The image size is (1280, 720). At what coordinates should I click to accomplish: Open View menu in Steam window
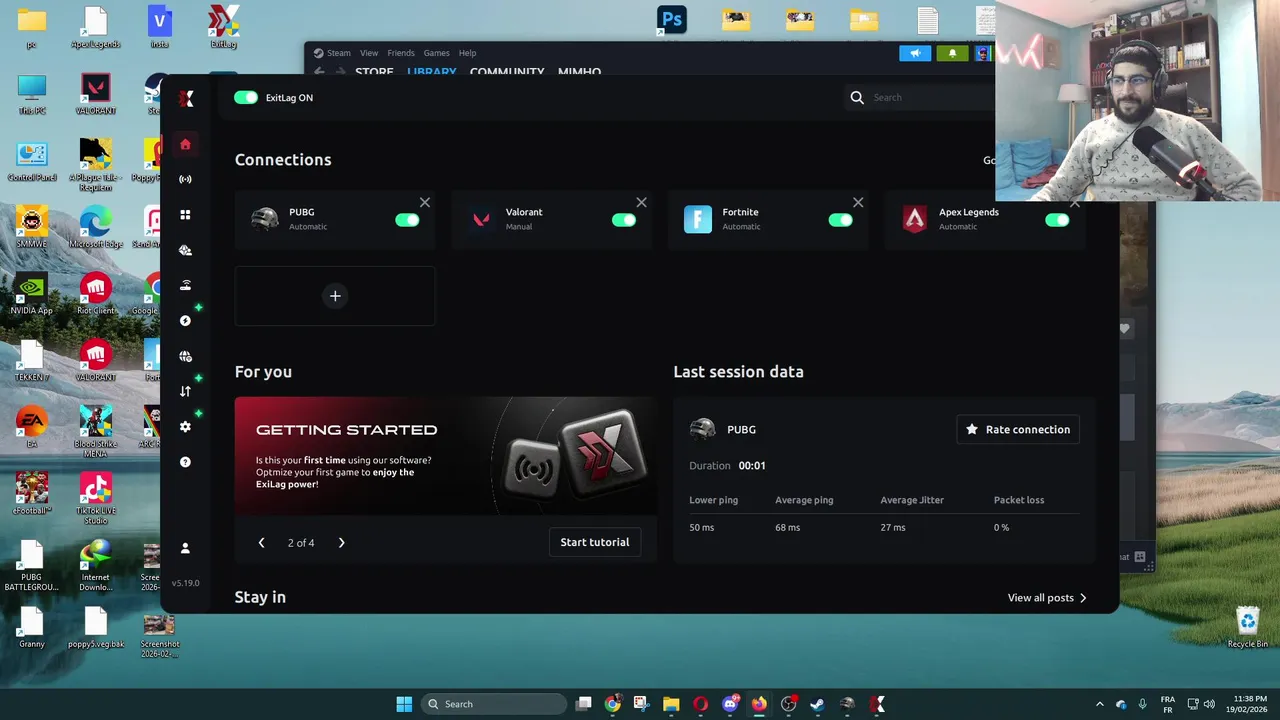pyautogui.click(x=369, y=53)
